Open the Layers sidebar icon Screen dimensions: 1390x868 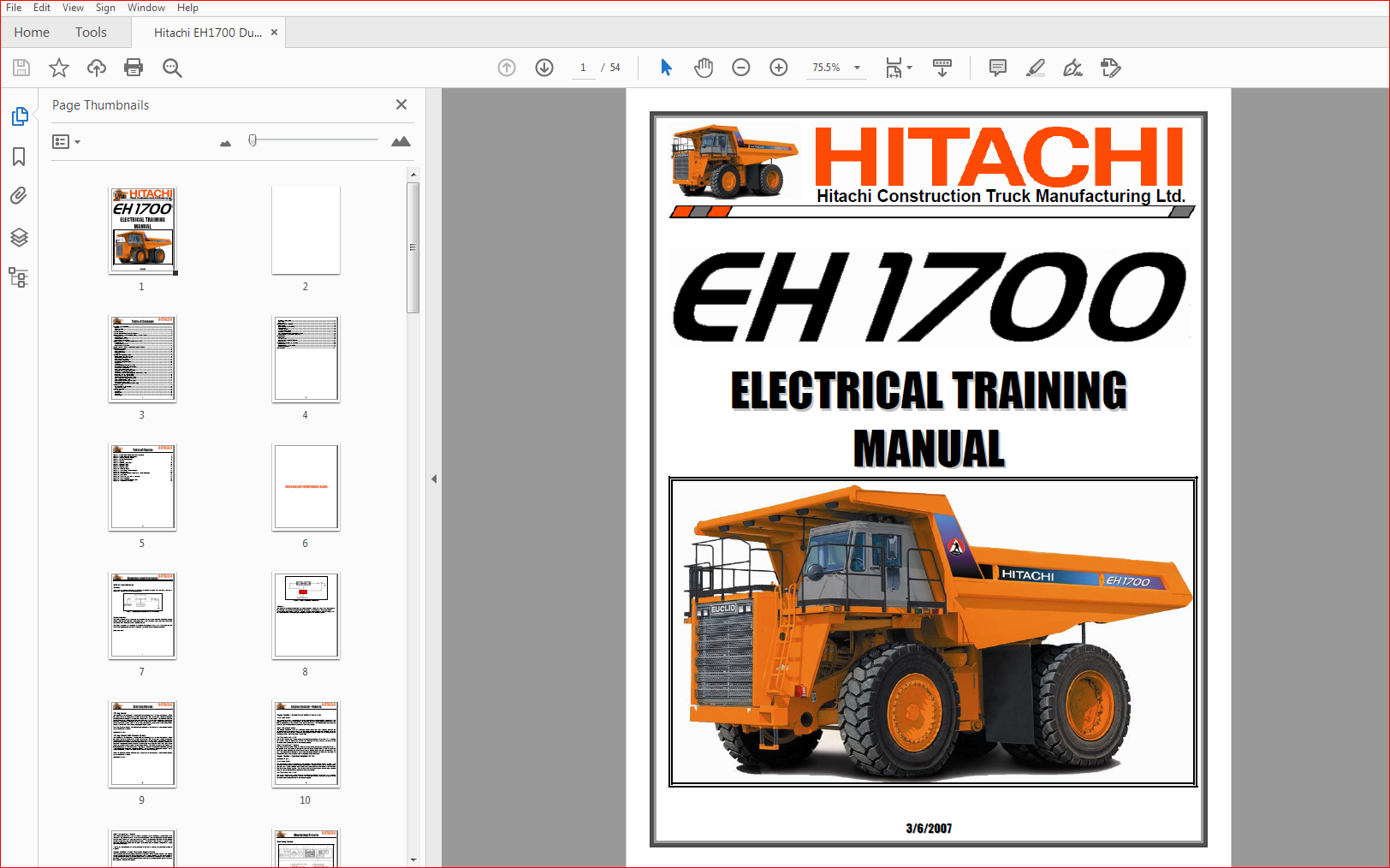(x=19, y=237)
